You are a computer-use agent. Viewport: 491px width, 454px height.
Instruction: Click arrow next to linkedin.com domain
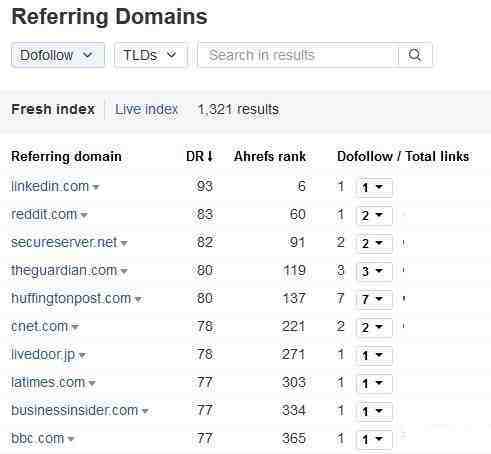[x=96, y=187]
